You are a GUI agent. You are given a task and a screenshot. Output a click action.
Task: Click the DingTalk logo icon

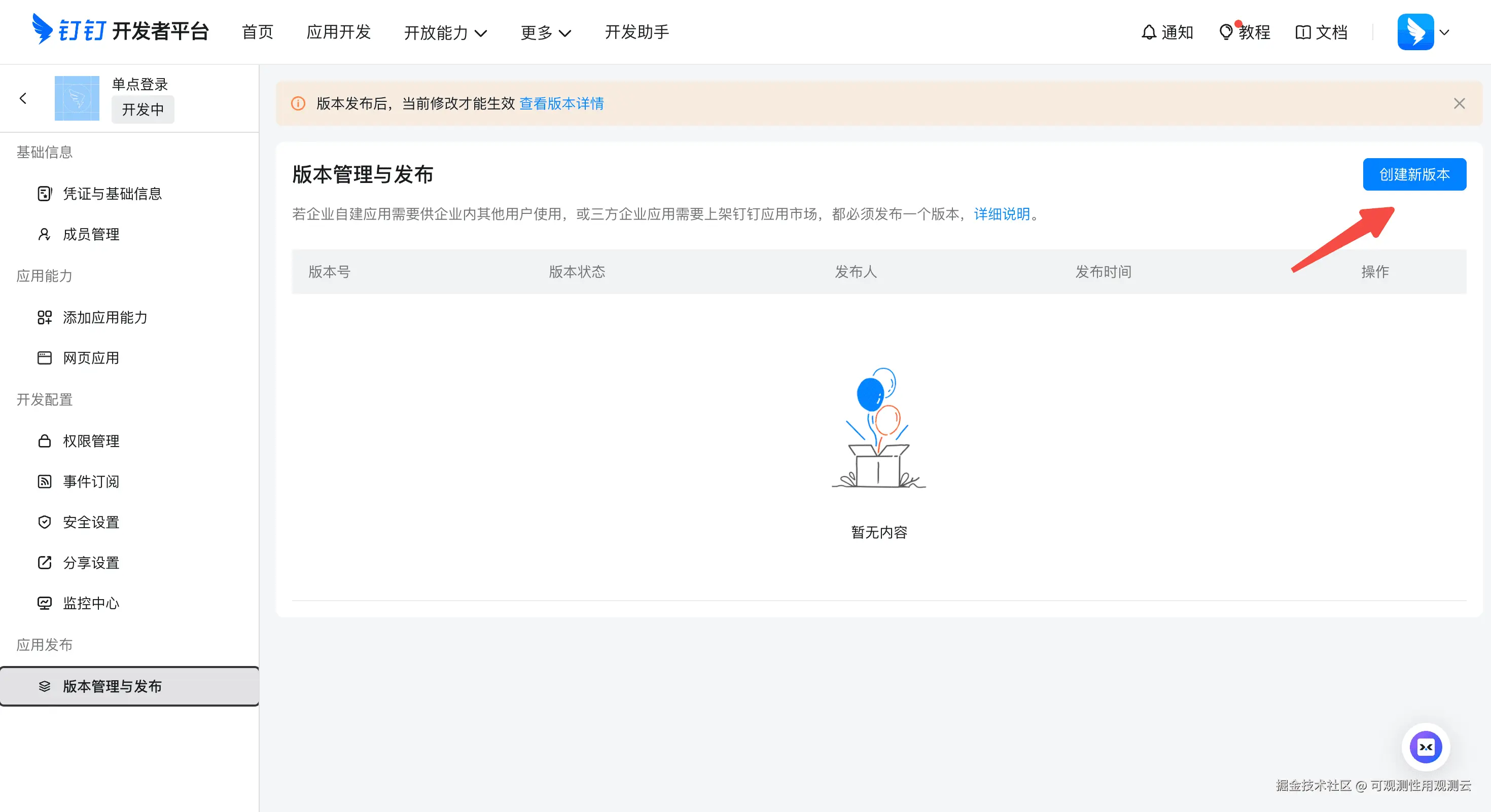tap(42, 29)
